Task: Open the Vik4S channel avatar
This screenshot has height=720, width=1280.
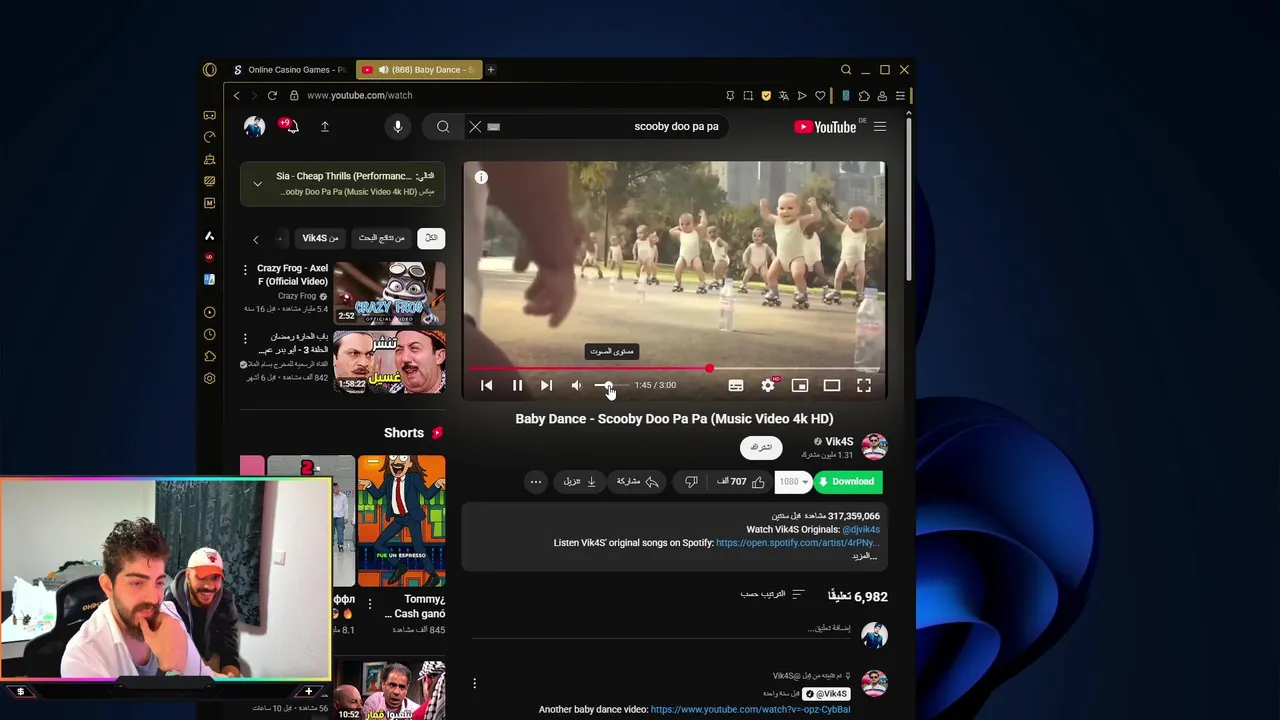Action: [875, 446]
